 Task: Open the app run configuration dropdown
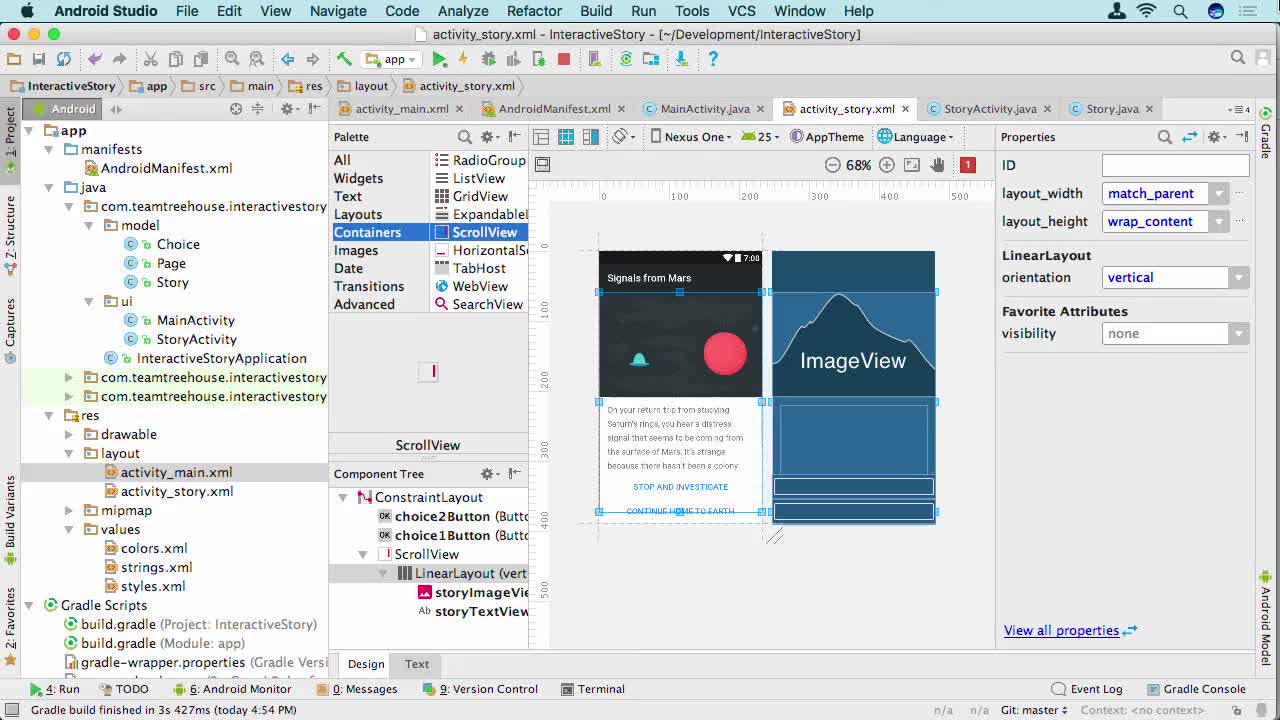(x=391, y=59)
